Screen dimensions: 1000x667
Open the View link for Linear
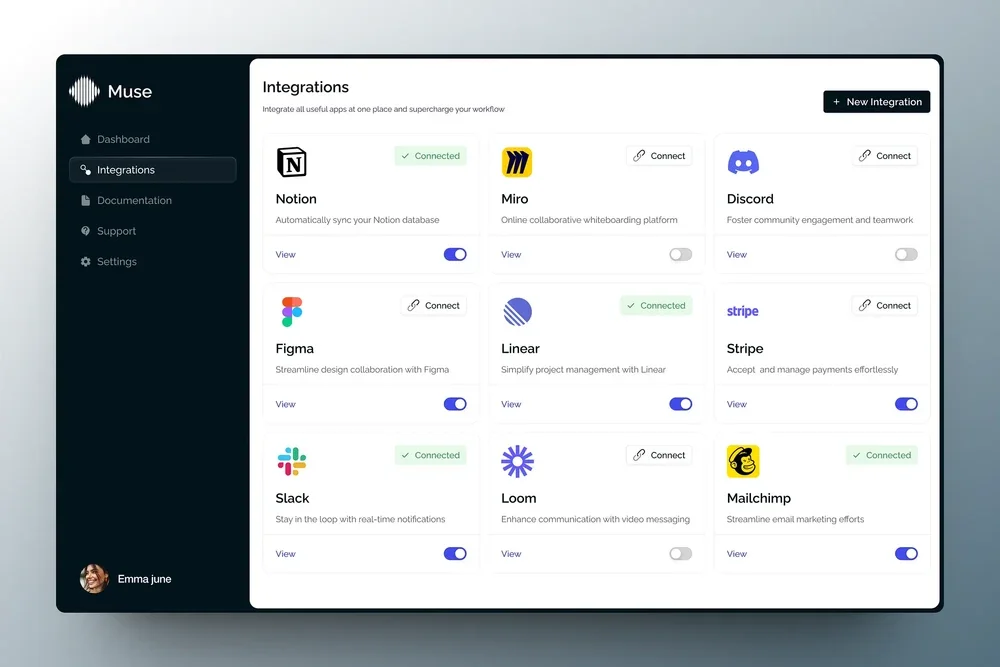[x=511, y=404]
